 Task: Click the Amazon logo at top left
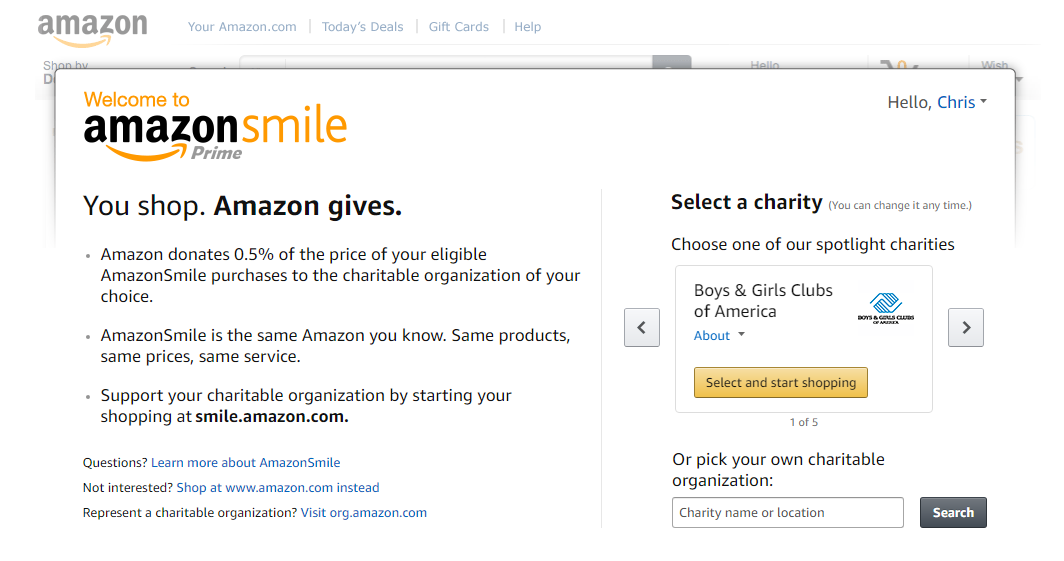92,31
